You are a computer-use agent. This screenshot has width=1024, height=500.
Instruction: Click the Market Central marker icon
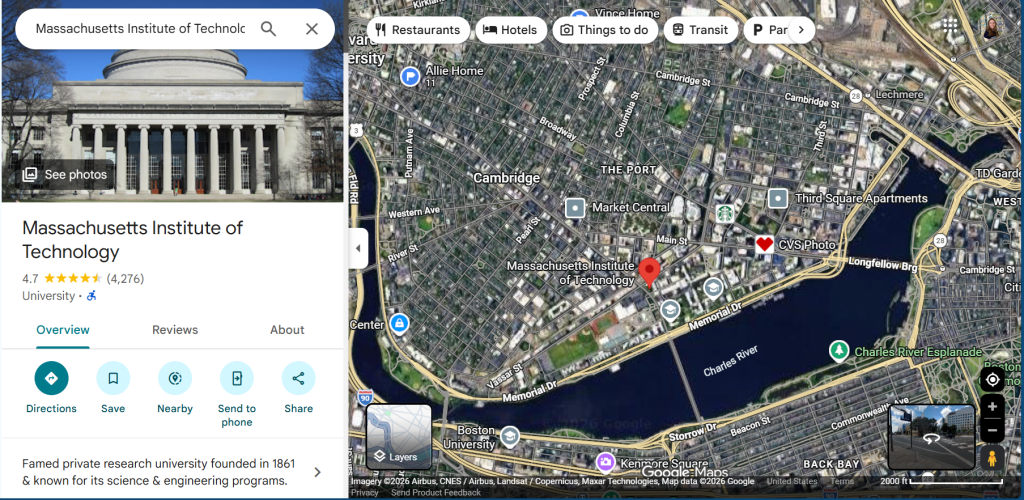pos(575,208)
